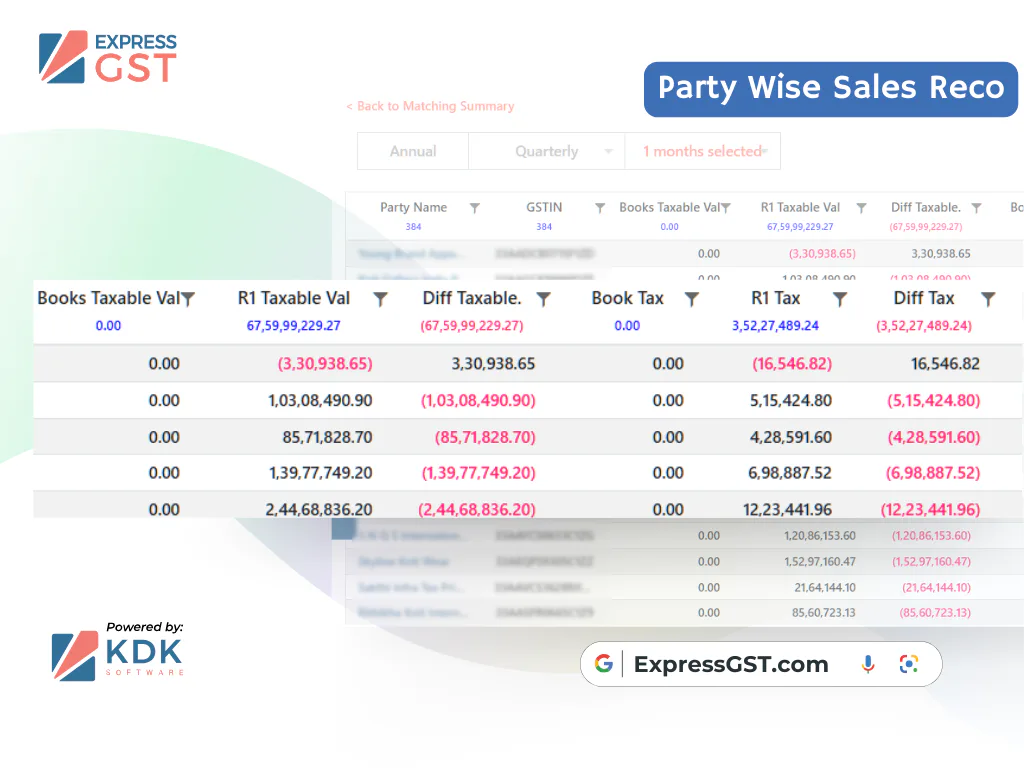Image resolution: width=1024 pixels, height=768 pixels.
Task: Click the Diff Taxable value (1,20,86,153.60)
Action: coord(931,536)
